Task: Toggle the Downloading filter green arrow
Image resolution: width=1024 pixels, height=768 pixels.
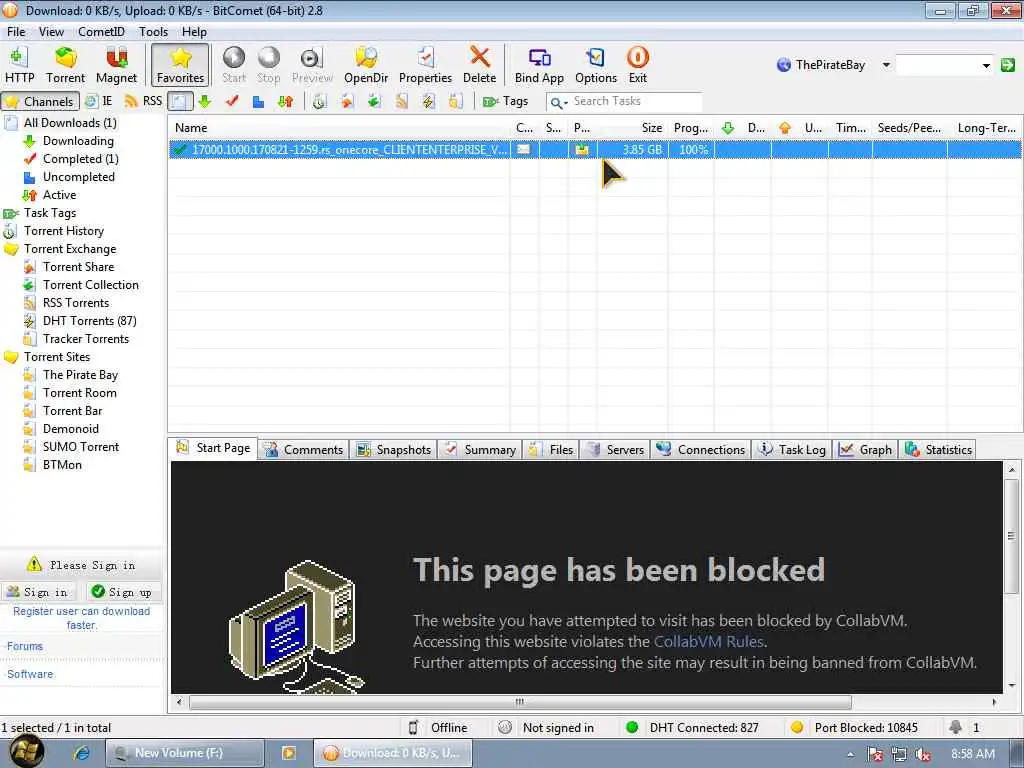Action: [x=204, y=101]
